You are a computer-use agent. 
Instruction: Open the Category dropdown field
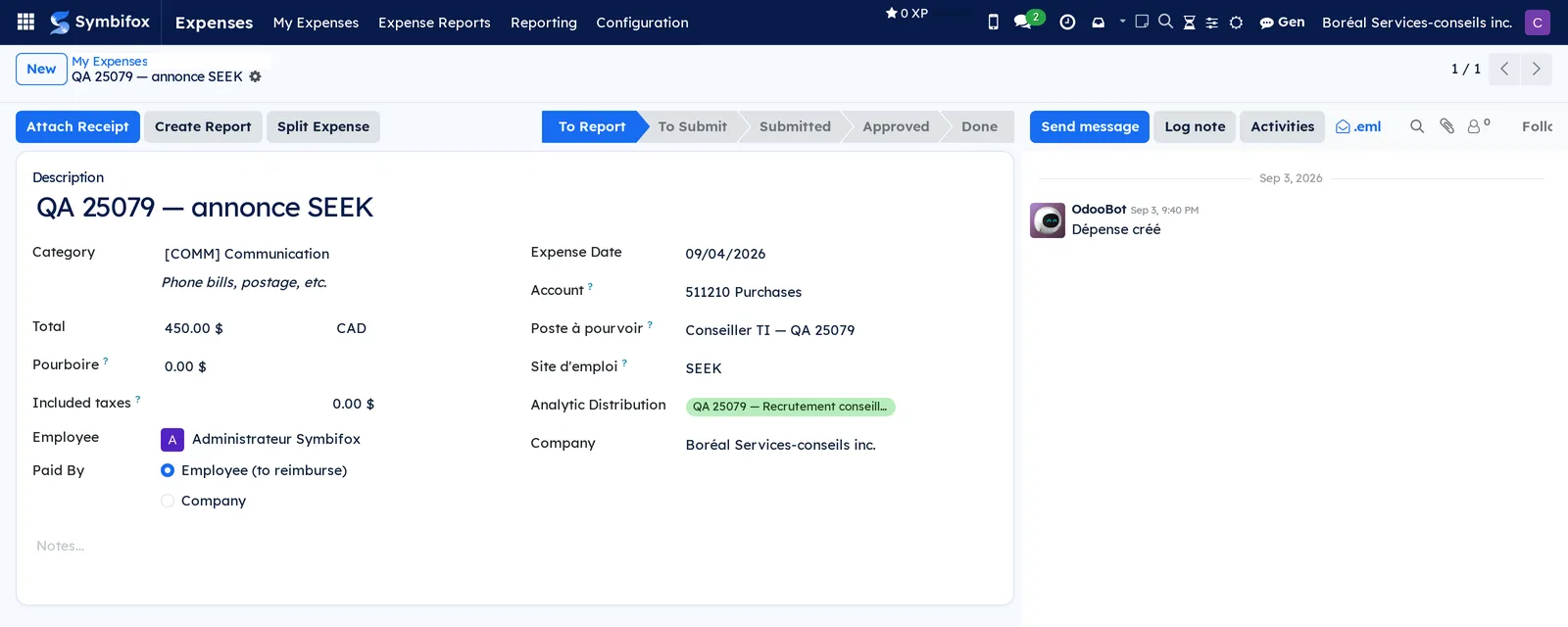coord(328,254)
